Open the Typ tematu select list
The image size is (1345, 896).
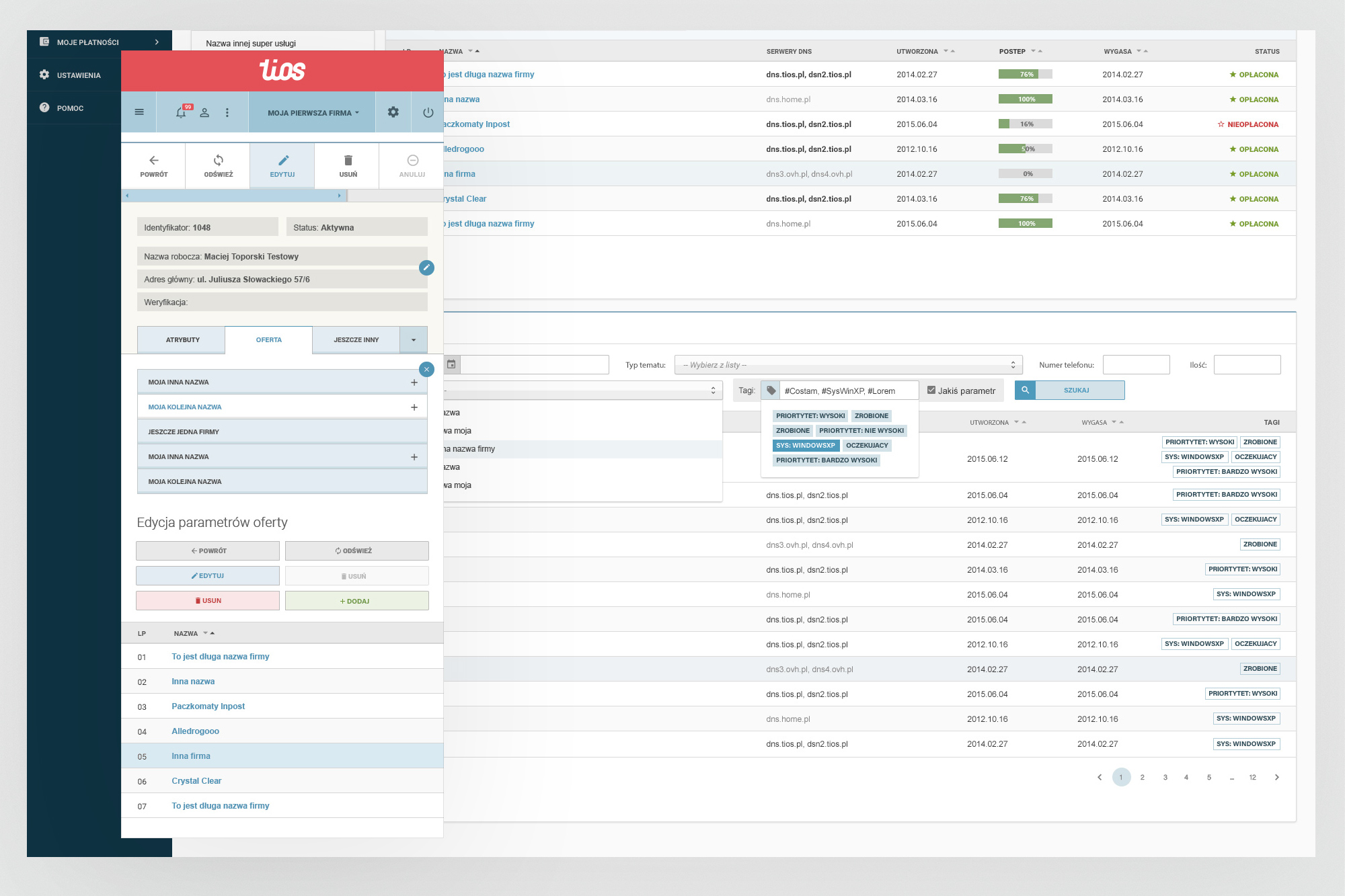(x=847, y=364)
